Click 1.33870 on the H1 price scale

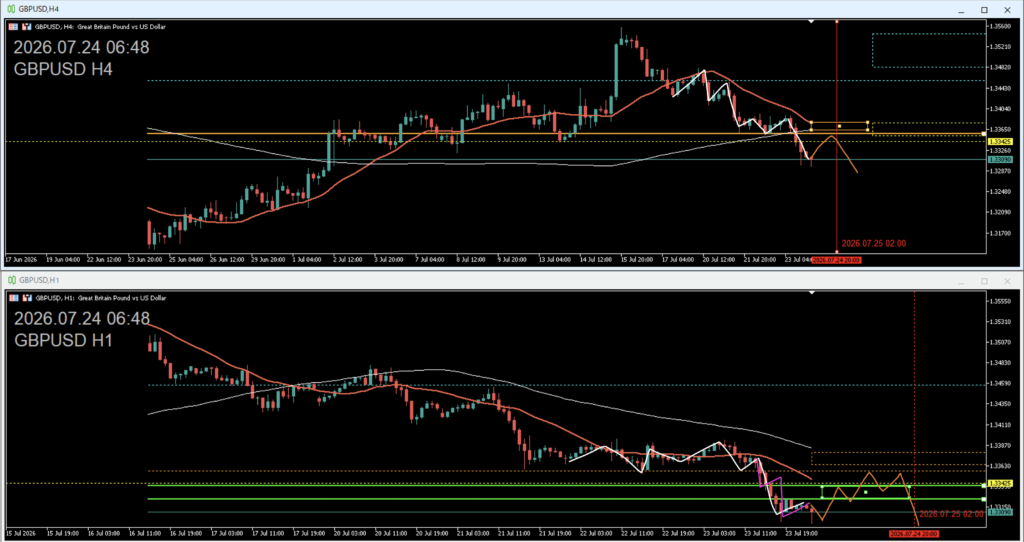(999, 445)
